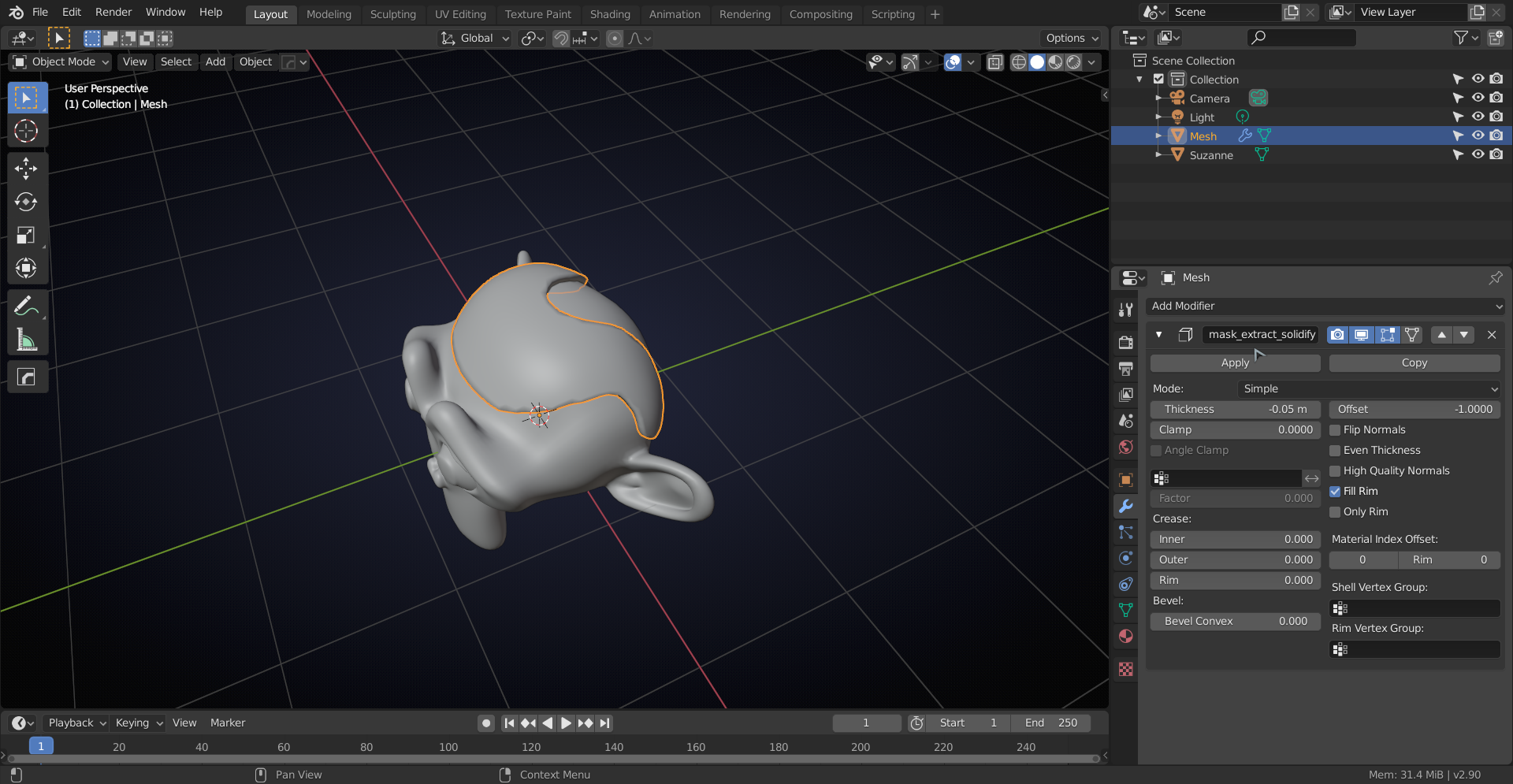The height and width of the screenshot is (784, 1513).
Task: Select the Annotate pencil tool
Action: (x=26, y=306)
